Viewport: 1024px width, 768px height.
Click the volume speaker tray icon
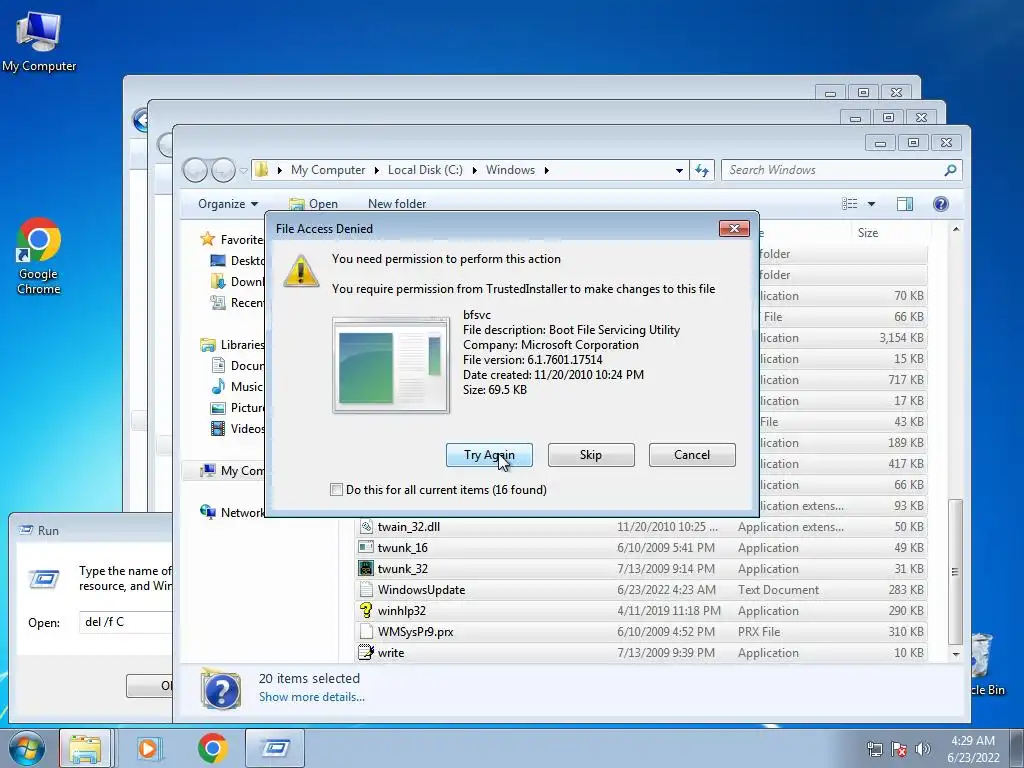click(923, 749)
